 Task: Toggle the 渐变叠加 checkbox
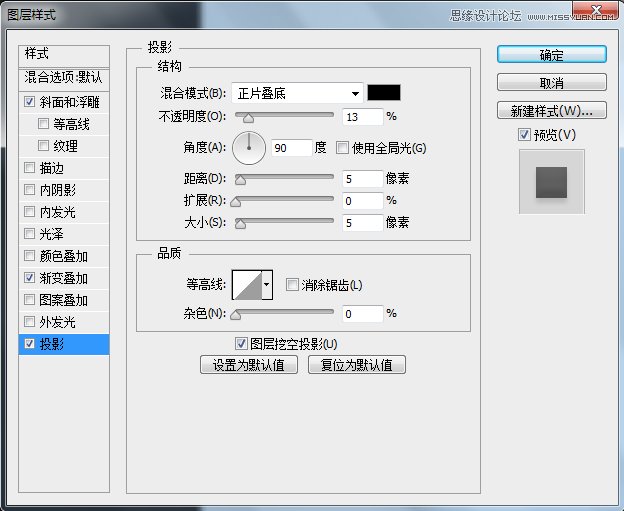tap(29, 277)
